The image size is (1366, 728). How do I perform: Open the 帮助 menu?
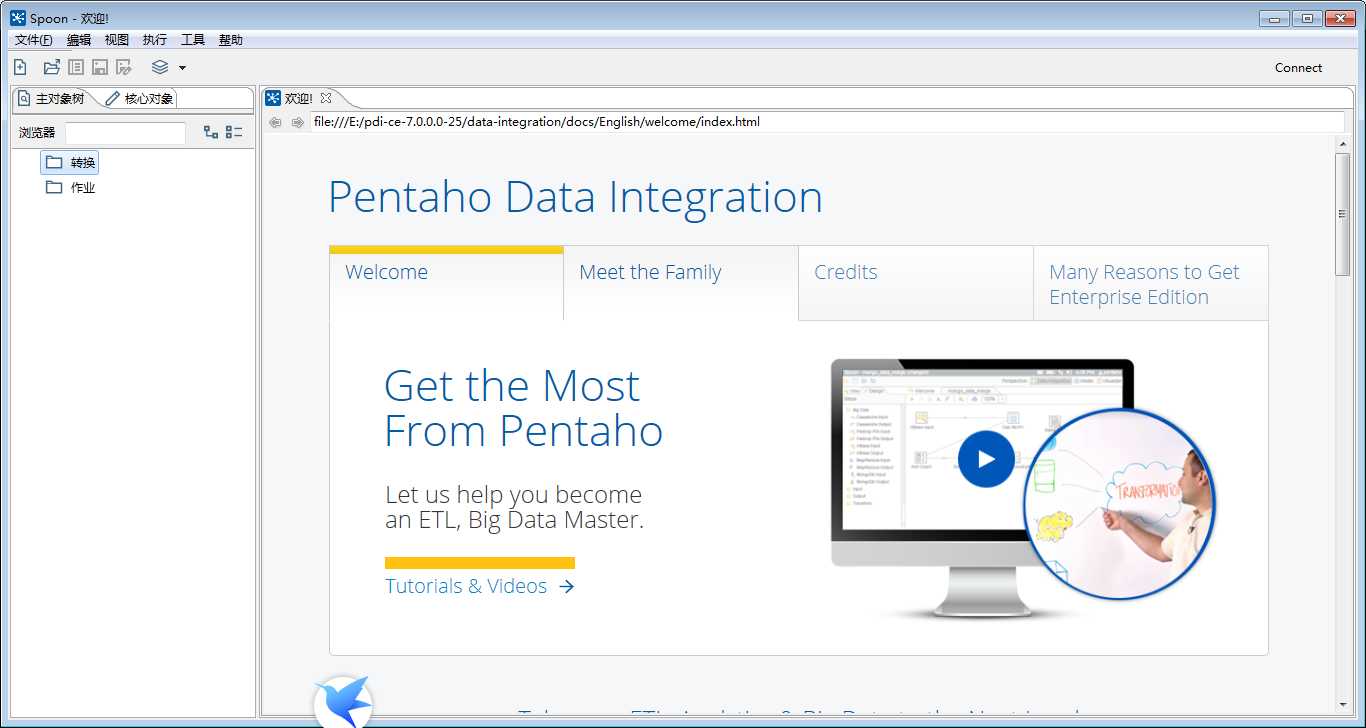pos(231,40)
